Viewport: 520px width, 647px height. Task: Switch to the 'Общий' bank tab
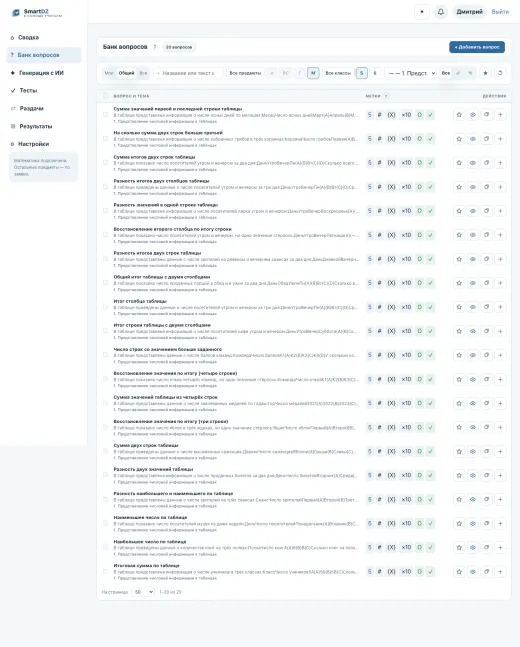click(x=126, y=73)
